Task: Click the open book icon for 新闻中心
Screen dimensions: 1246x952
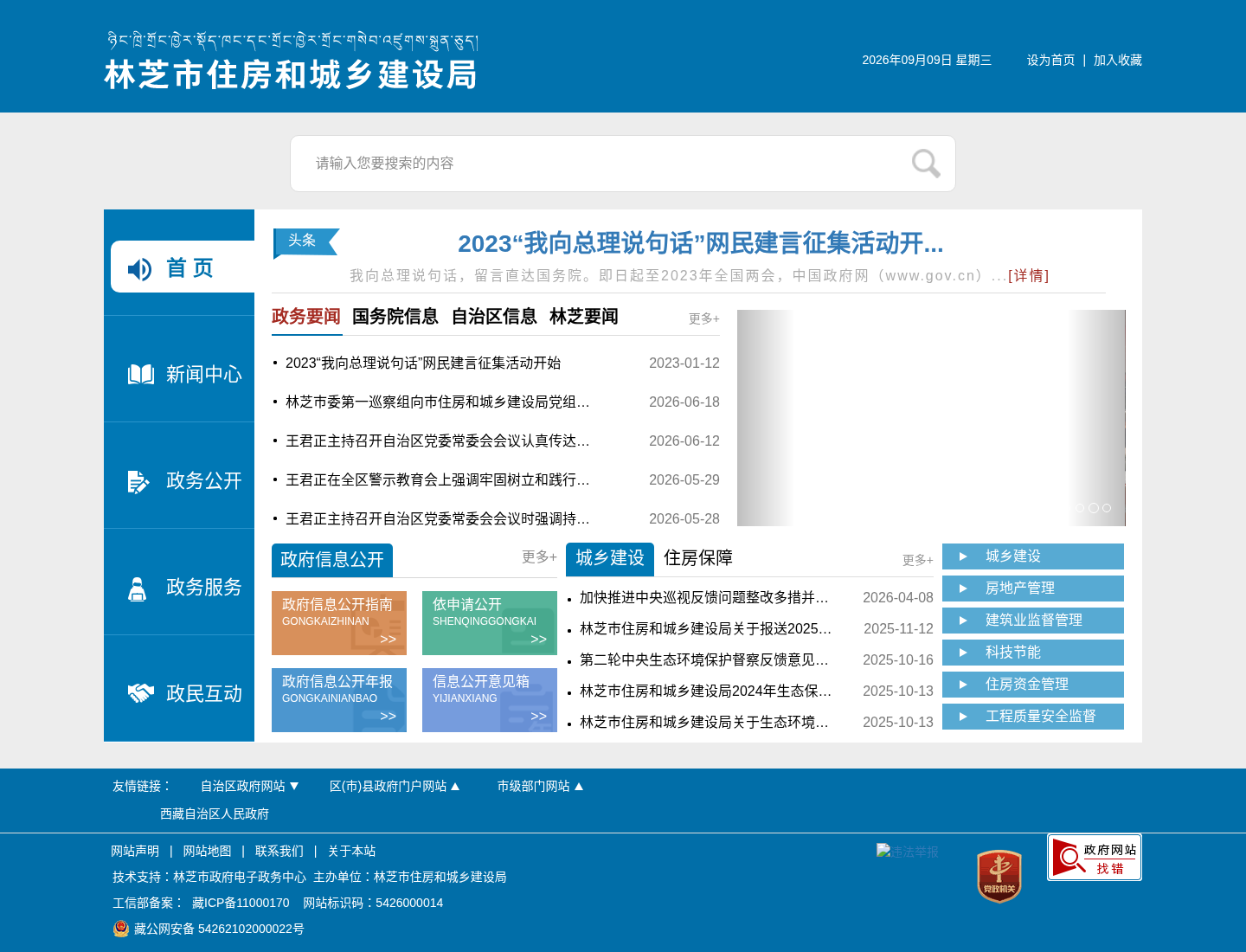Action: pos(141,374)
